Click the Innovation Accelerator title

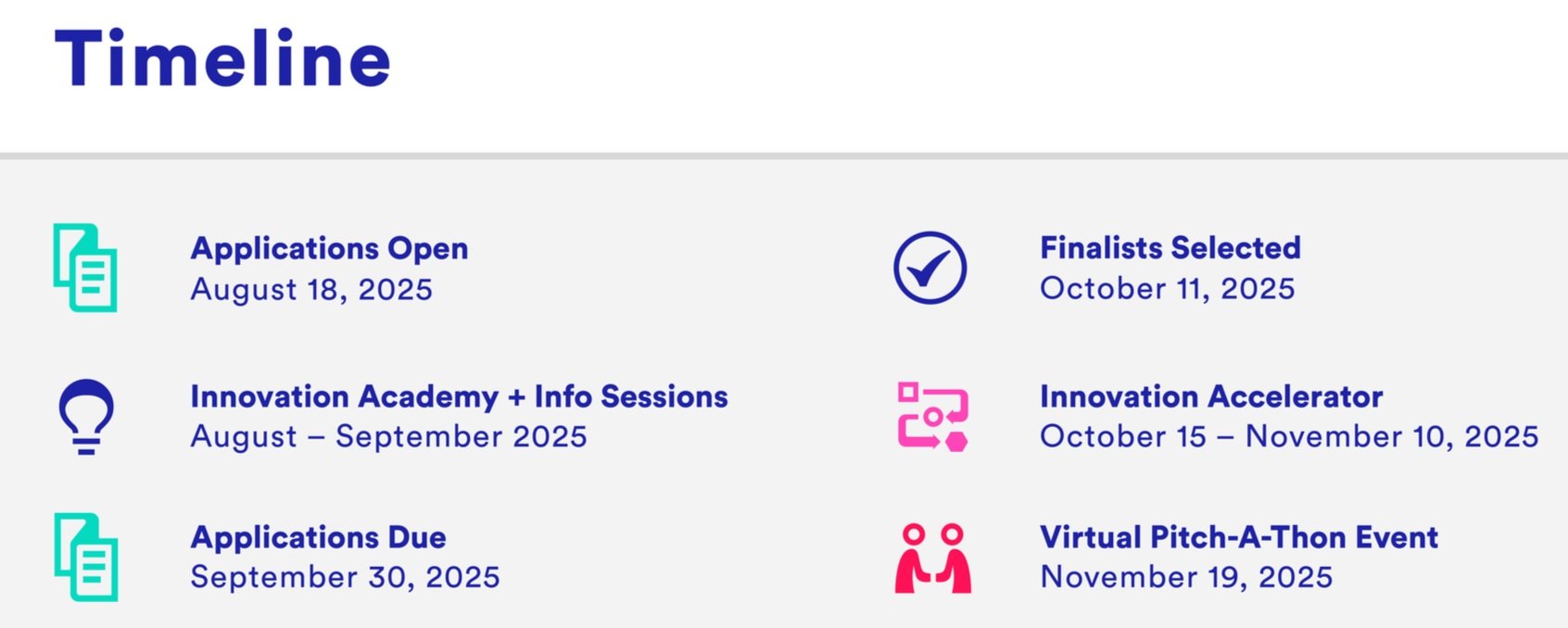pyautogui.click(x=1211, y=396)
